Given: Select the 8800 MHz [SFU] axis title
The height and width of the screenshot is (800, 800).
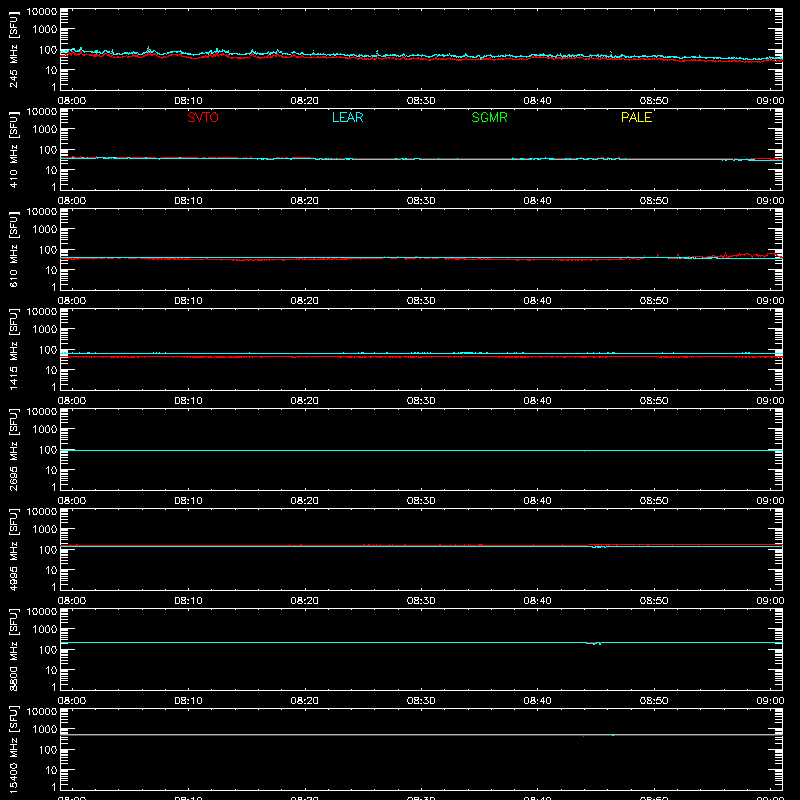Looking at the screenshot, I should click(13, 649).
